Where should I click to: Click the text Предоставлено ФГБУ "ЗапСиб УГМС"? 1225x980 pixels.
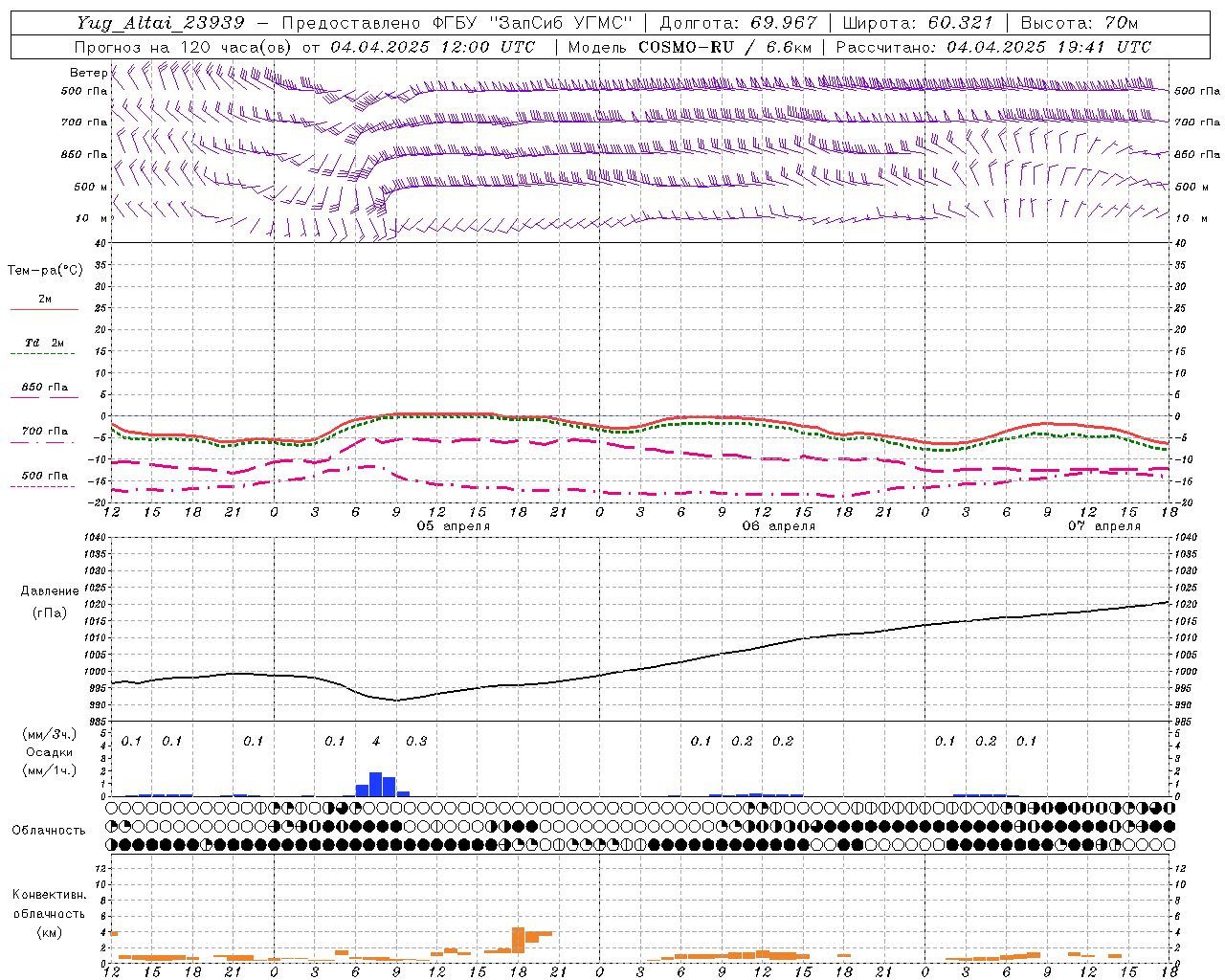(x=457, y=23)
